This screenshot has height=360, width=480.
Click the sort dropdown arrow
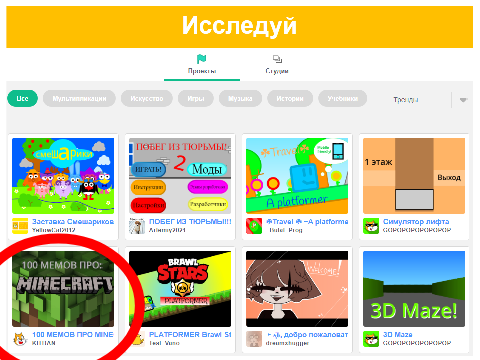(x=463, y=100)
